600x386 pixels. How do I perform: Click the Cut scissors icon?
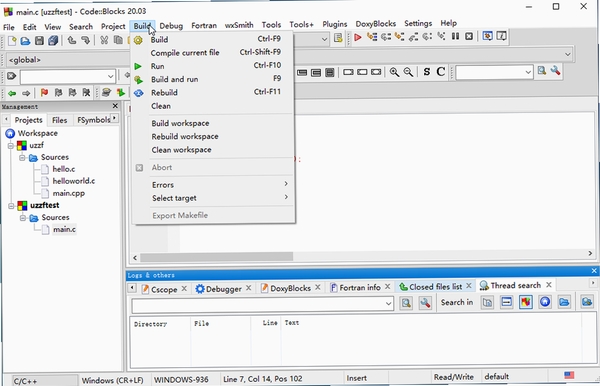click(x=104, y=40)
